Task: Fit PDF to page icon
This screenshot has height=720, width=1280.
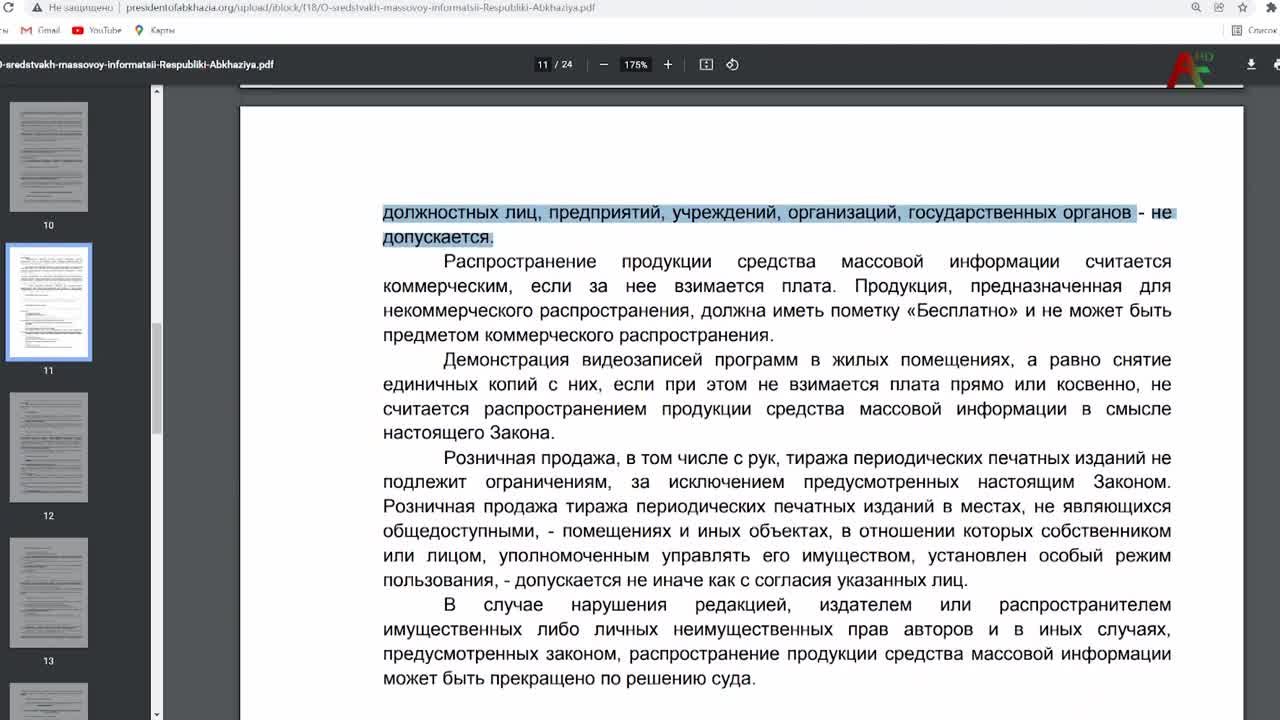Action: (706, 64)
